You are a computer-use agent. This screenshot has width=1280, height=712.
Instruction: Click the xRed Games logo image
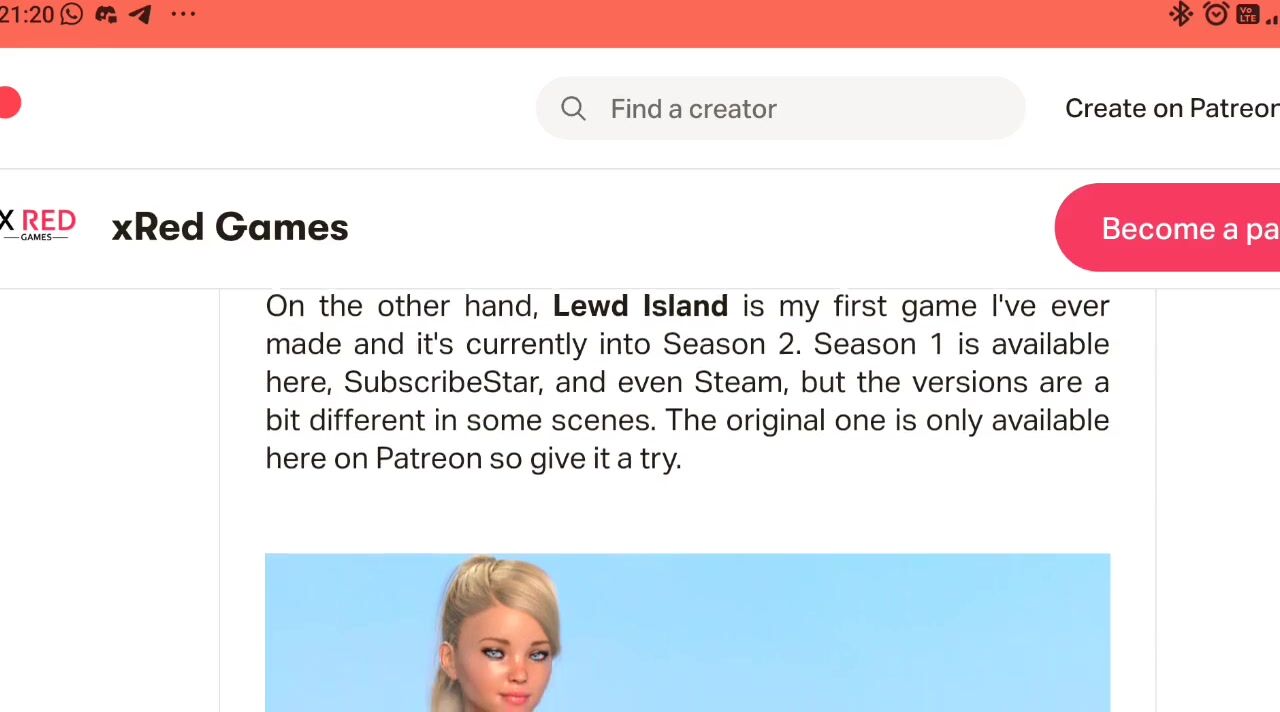click(38, 224)
